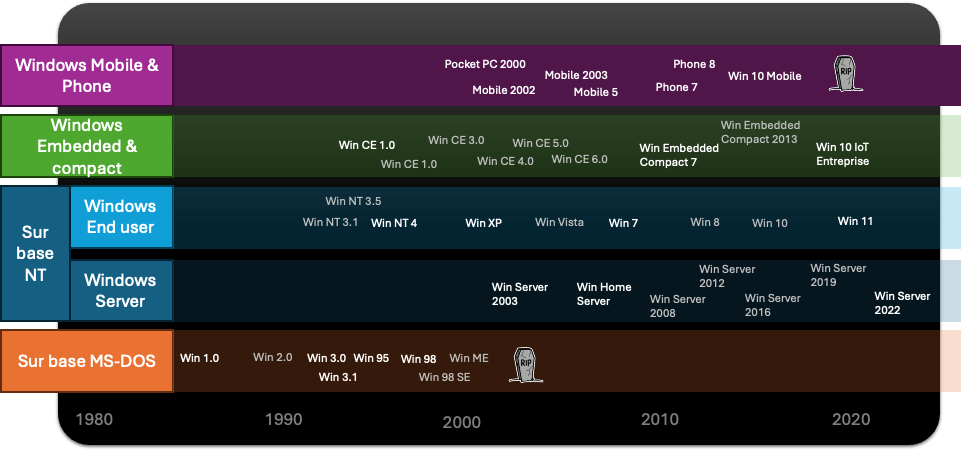The width and height of the screenshot is (961, 451).
Task: Click the Mobile 2003 entry
Action: pyautogui.click(x=576, y=75)
